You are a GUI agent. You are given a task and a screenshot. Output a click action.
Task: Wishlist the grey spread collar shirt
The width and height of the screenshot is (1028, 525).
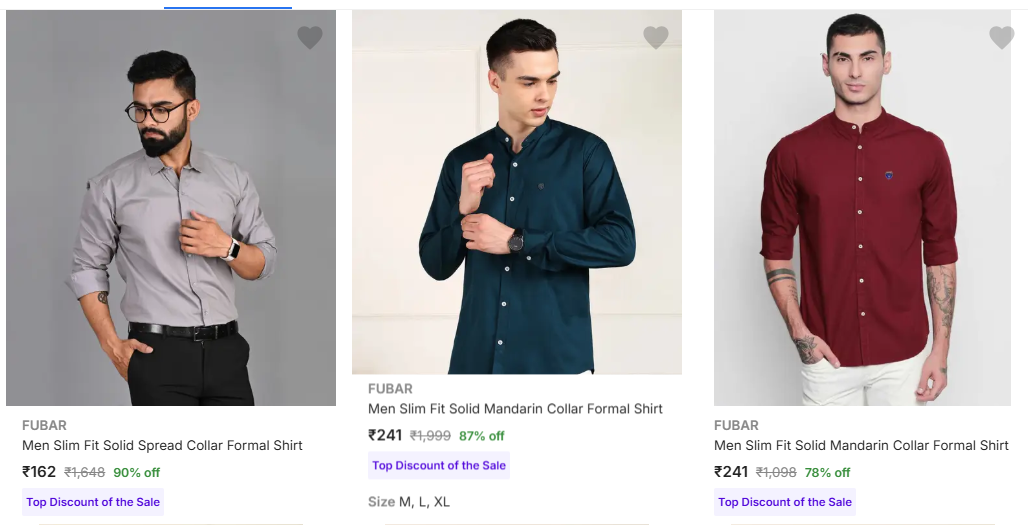[x=310, y=38]
